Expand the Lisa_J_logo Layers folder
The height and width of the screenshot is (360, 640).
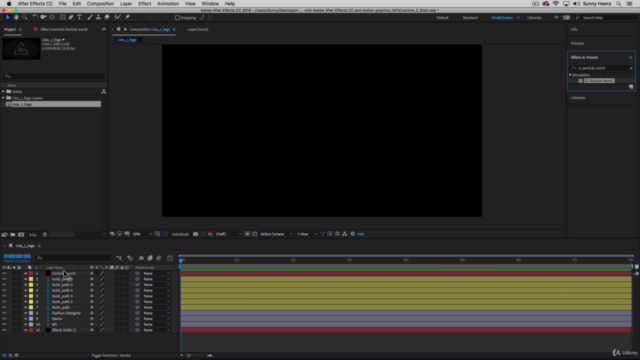3,98
